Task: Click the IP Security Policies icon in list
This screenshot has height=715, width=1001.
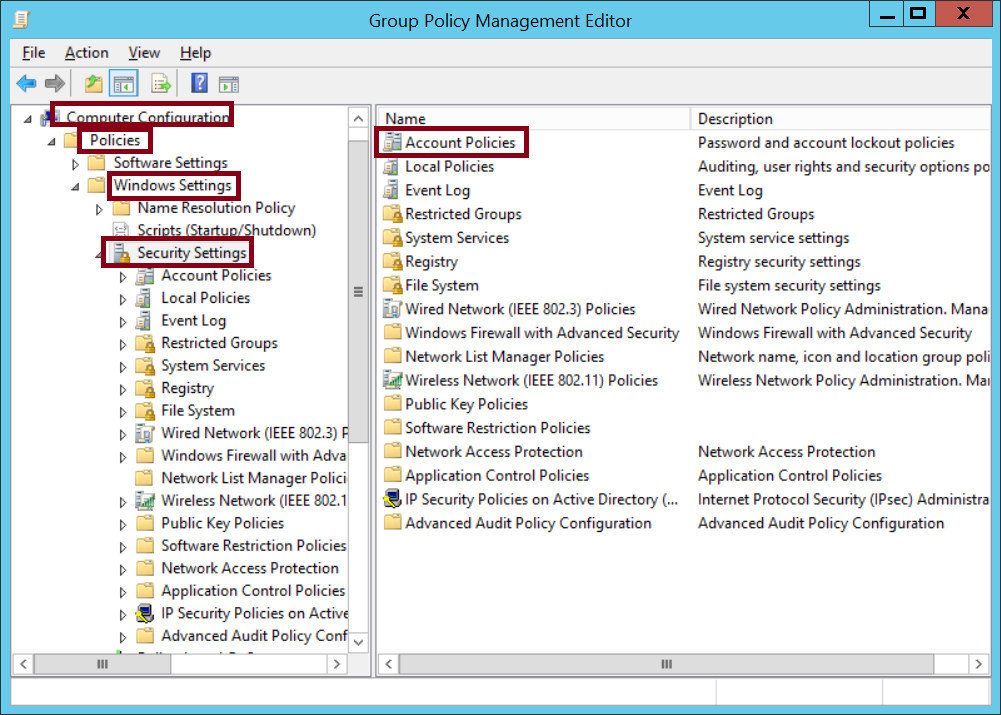Action: coord(392,499)
